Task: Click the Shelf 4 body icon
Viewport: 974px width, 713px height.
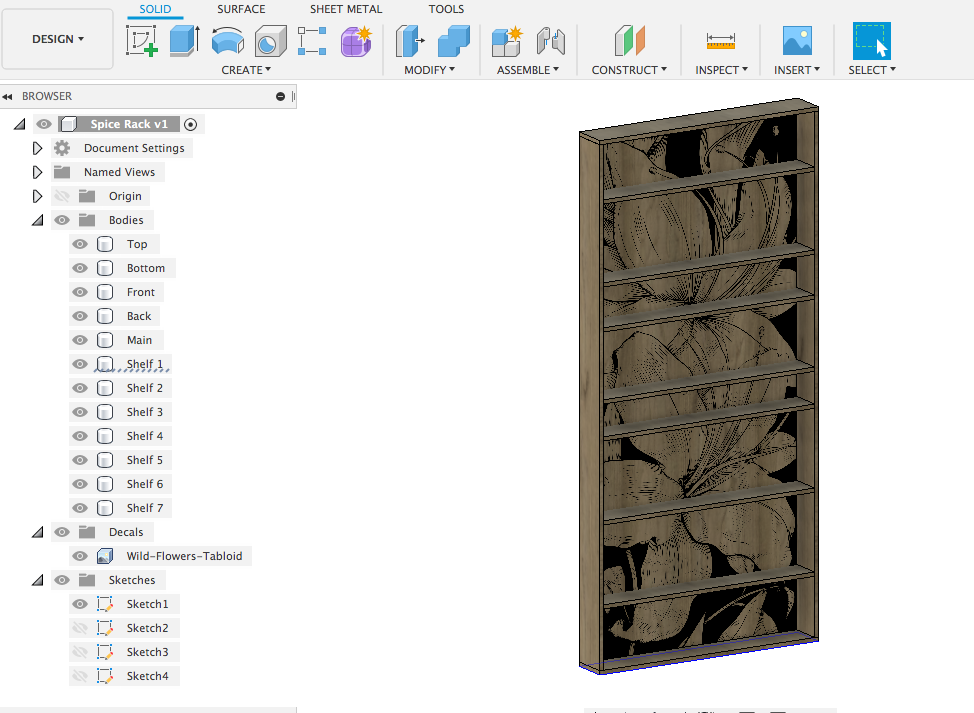Action: [x=105, y=436]
